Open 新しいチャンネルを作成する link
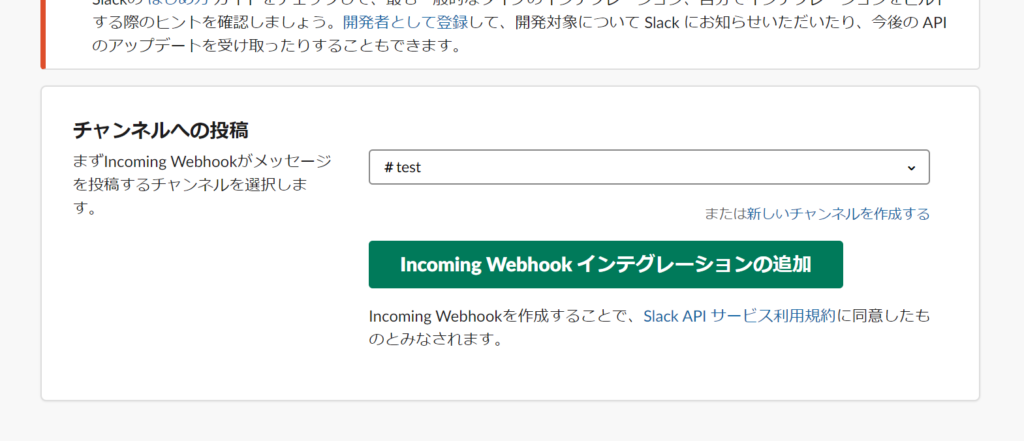Viewport: 1024px width, 441px height. coord(838,214)
